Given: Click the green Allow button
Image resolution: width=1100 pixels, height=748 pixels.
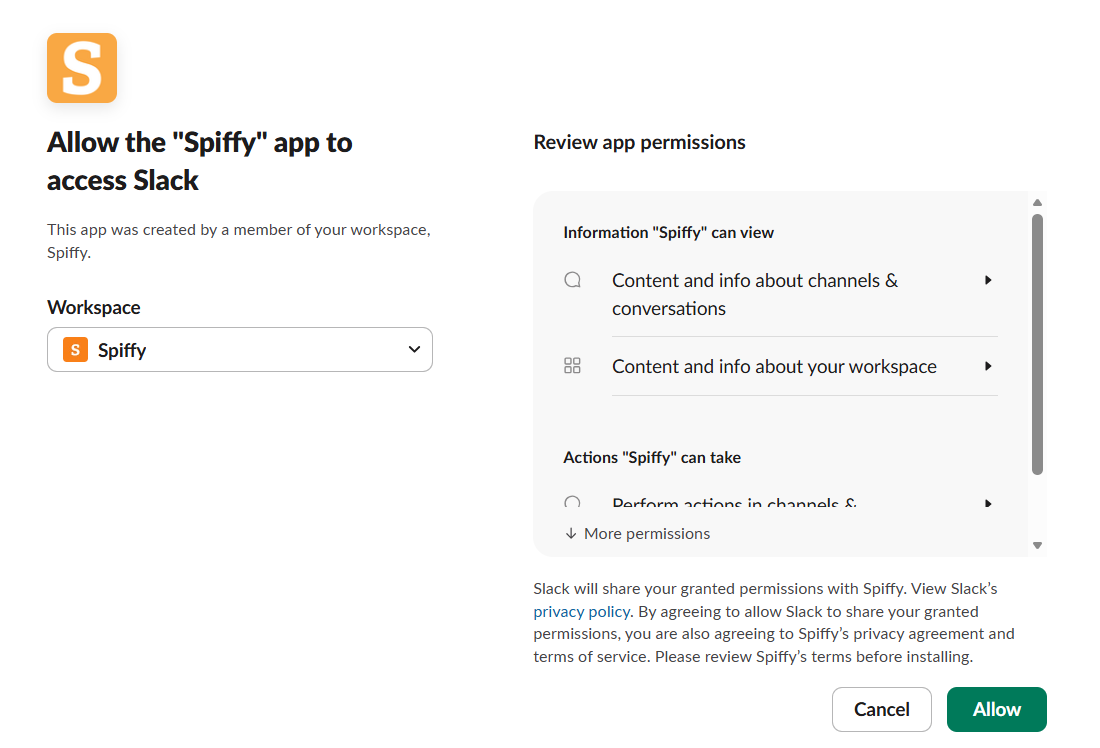Looking at the screenshot, I should [996, 709].
